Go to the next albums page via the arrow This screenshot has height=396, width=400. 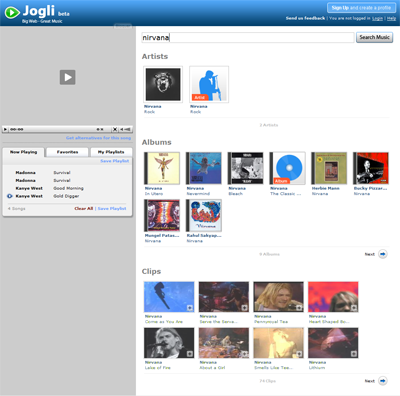pos(383,254)
